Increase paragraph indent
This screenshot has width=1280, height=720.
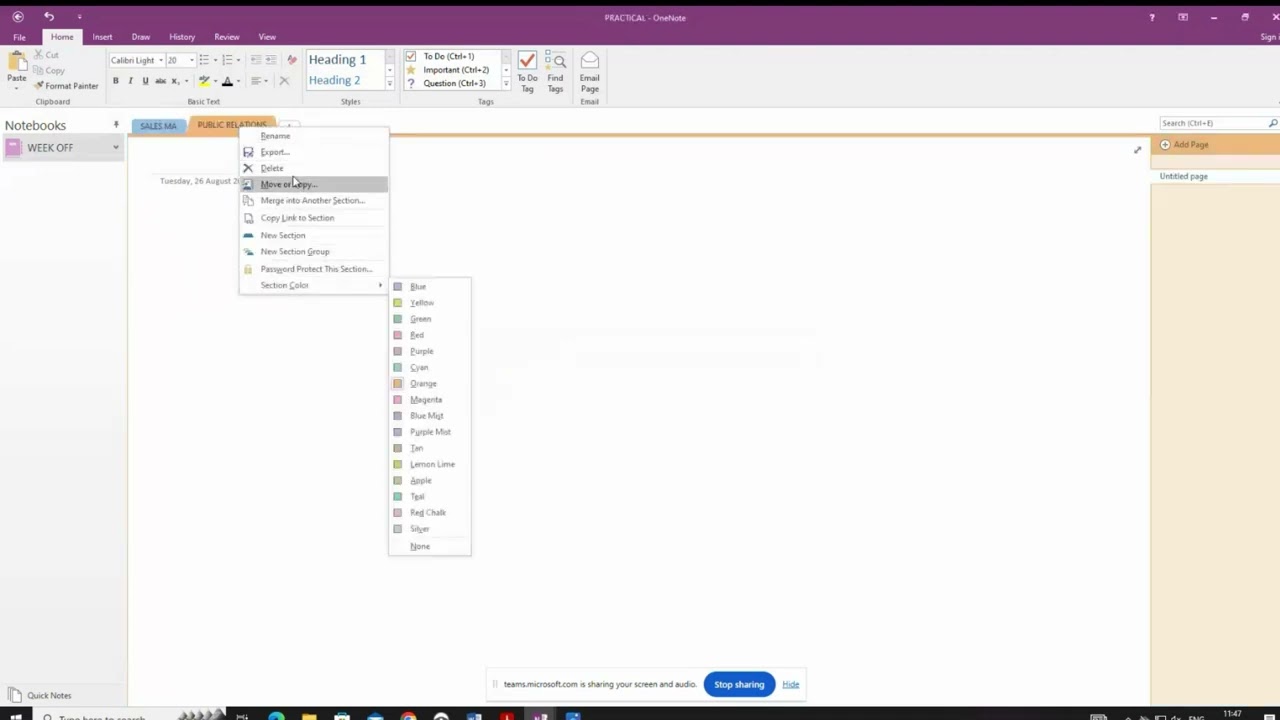tap(270, 60)
